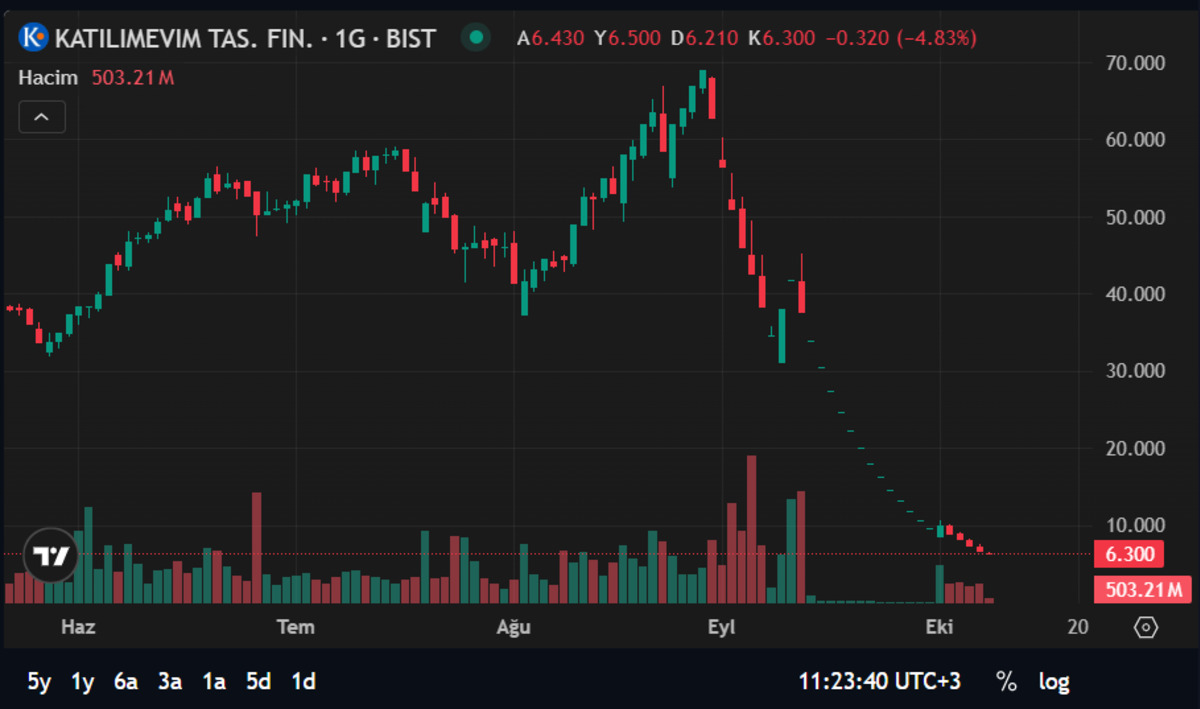The height and width of the screenshot is (709, 1200).
Task: Click the 20 date label on time axis
Action: pos(1078,627)
